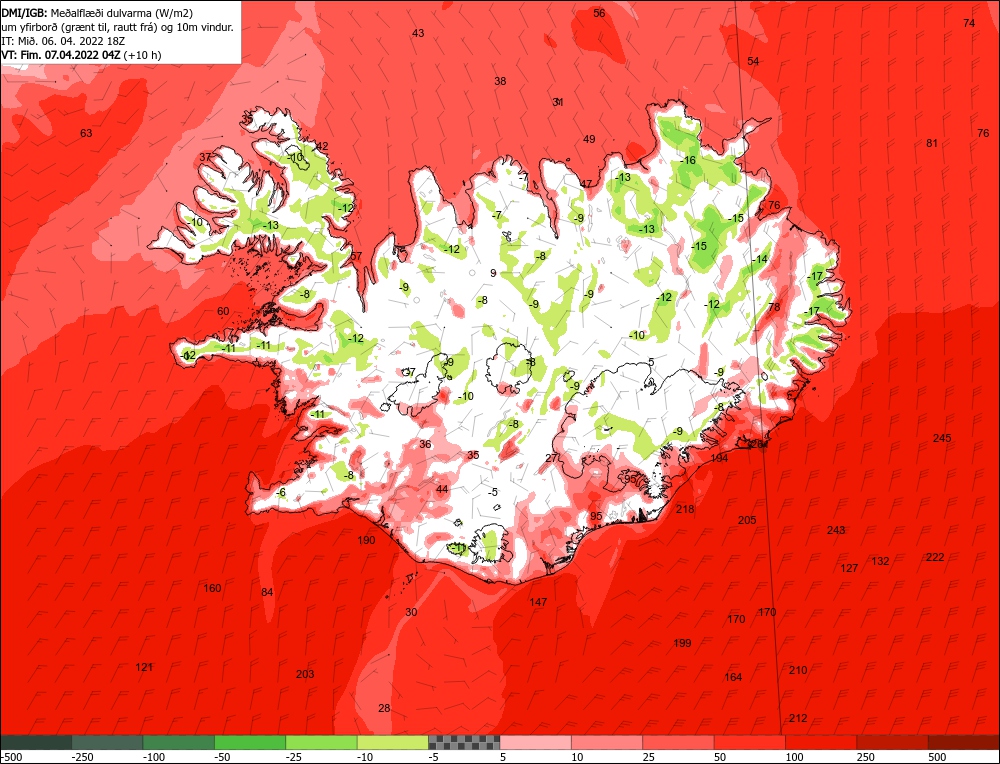Click the '81' value in the northeast ocean
Viewport: 1000px width, 764px height.
(x=932, y=143)
